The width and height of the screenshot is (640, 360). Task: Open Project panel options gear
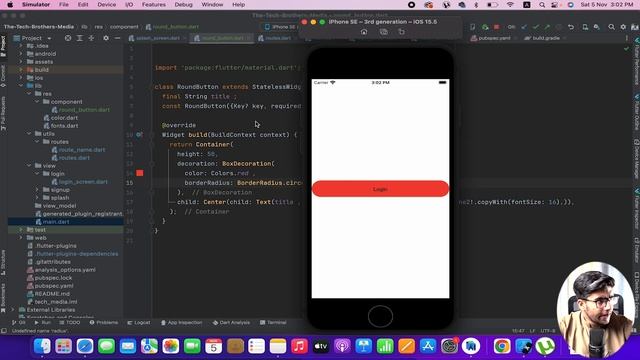pos(106,38)
